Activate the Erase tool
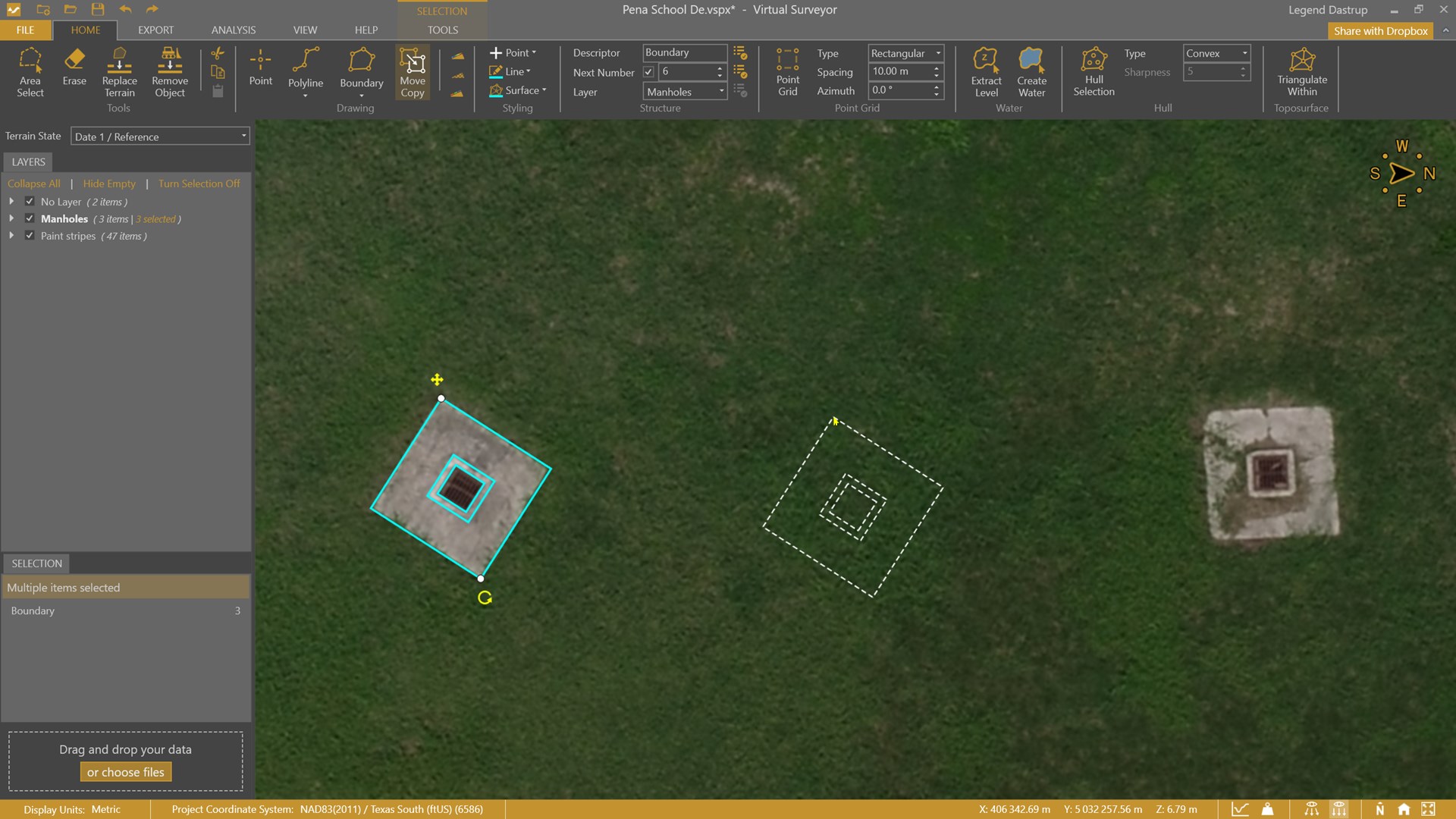Screen dimensions: 1456x819 tap(74, 68)
